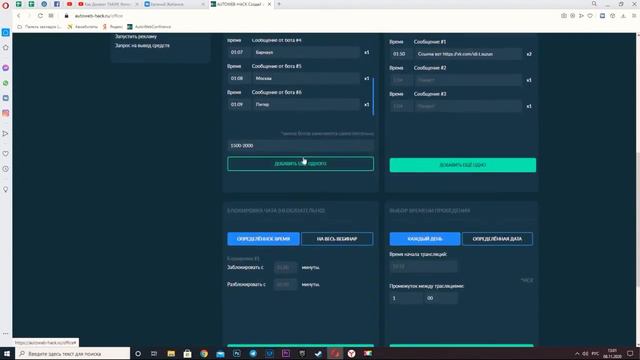The height and width of the screenshot is (360, 640).
Task: Open the notifications action center
Action: point(631,353)
